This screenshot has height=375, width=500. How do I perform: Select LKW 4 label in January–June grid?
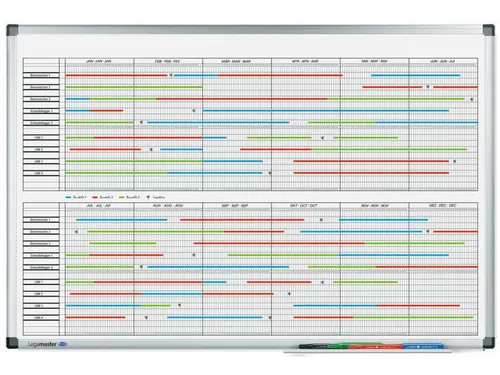click(41, 173)
